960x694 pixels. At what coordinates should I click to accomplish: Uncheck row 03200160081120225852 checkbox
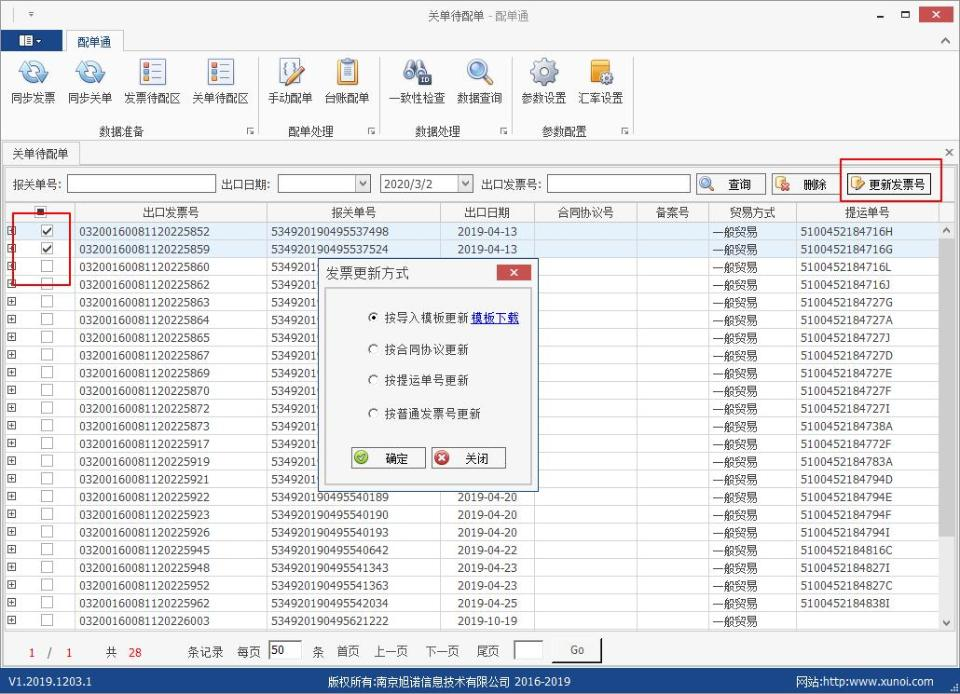(x=47, y=231)
